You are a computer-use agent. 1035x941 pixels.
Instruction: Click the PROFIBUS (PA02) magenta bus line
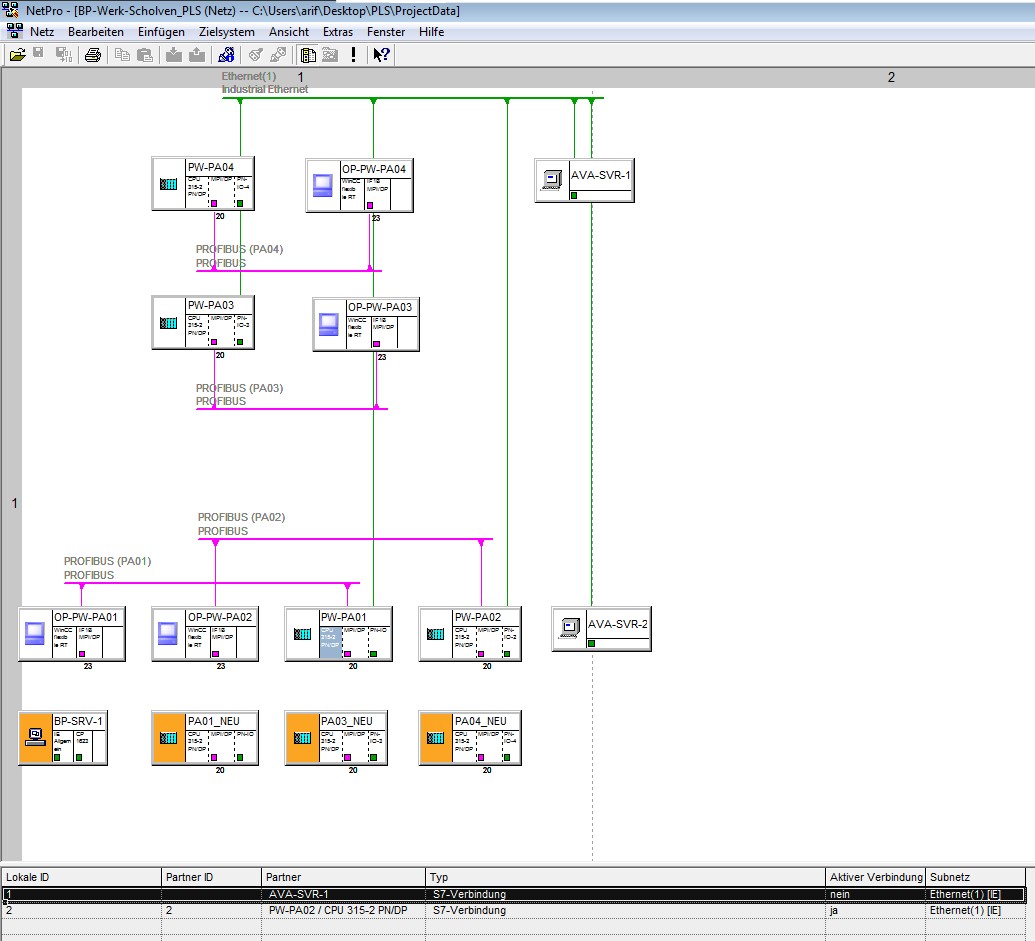point(345,539)
